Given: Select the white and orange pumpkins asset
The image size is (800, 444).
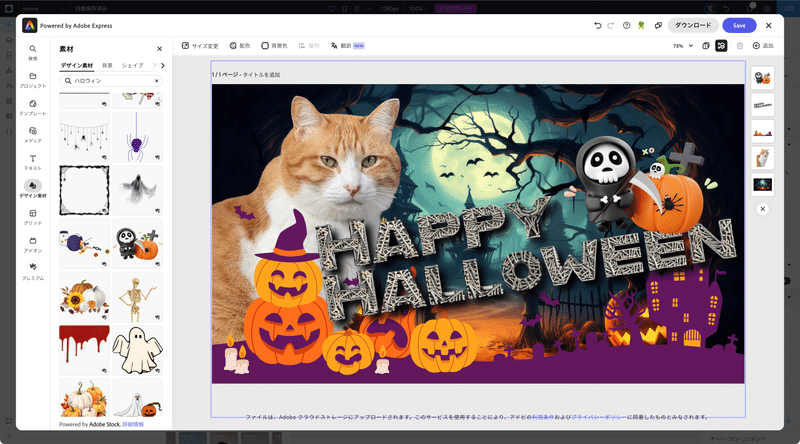Looking at the screenshot, I should [84, 398].
